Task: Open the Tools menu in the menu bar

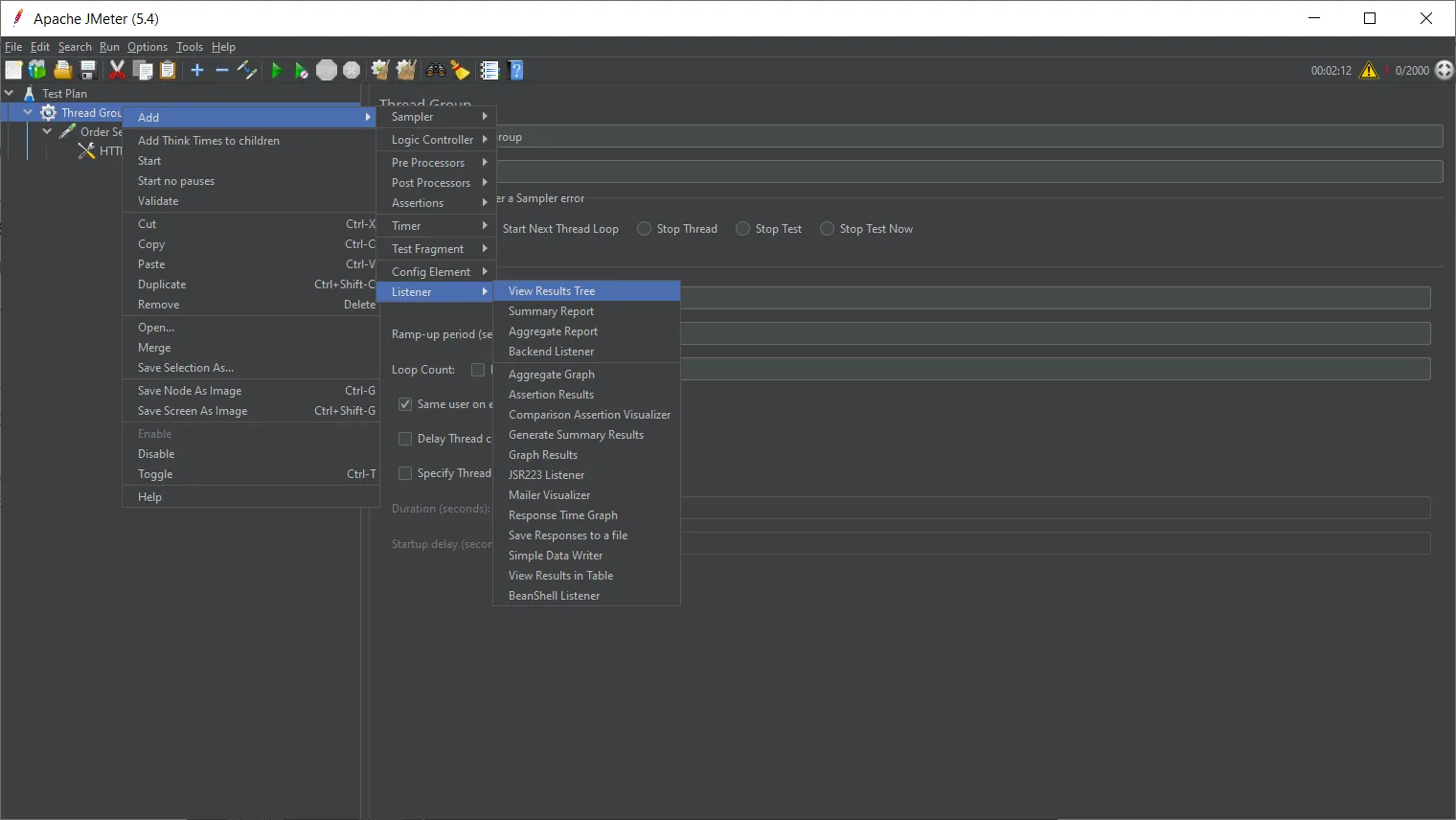Action: pyautogui.click(x=190, y=47)
